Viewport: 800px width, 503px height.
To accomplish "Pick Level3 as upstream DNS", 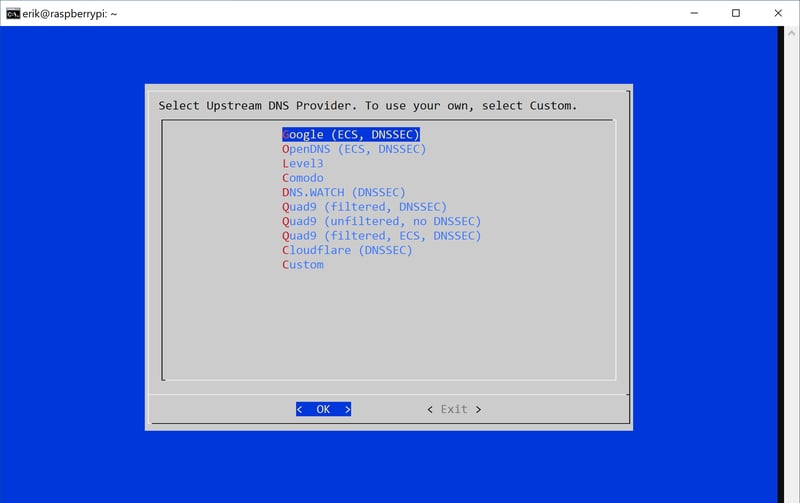I will tap(302, 163).
